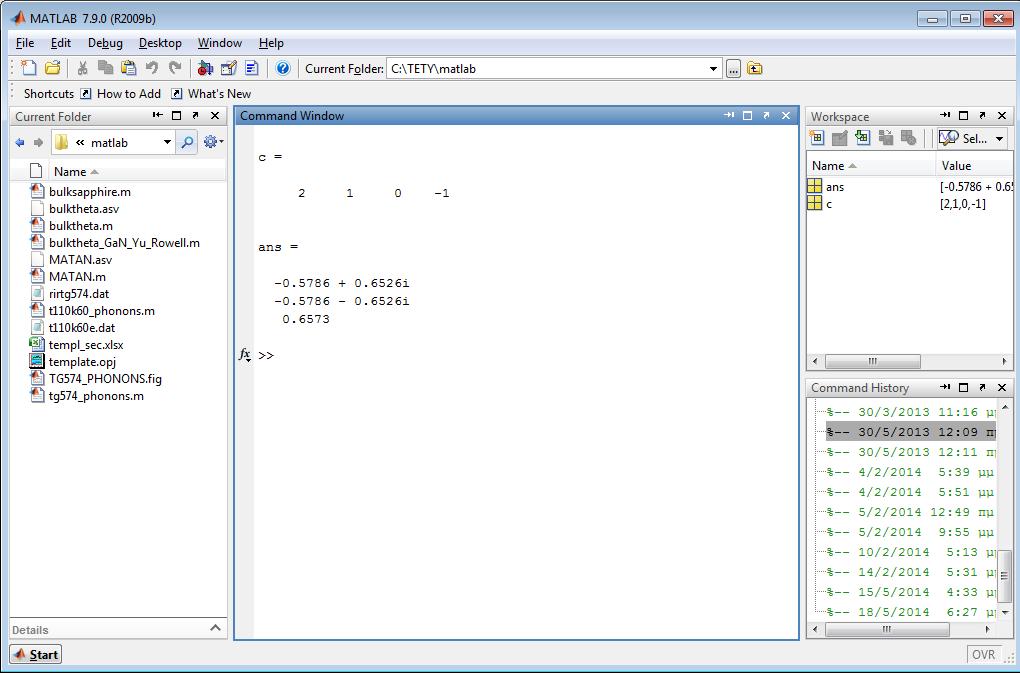
Task: Maximize the Workspace panel
Action: tap(963, 115)
